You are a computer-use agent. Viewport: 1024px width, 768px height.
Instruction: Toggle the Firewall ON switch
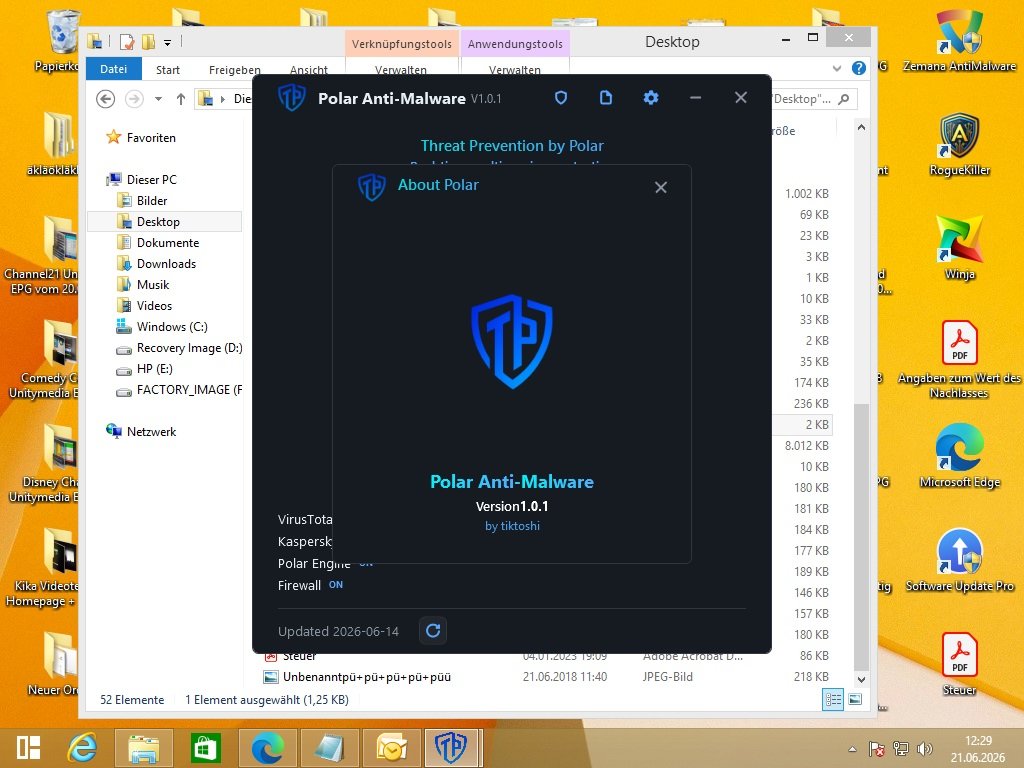pos(336,585)
